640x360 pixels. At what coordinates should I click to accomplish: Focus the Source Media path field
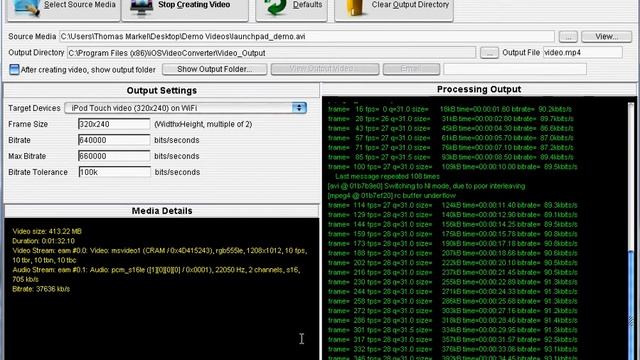307,37
